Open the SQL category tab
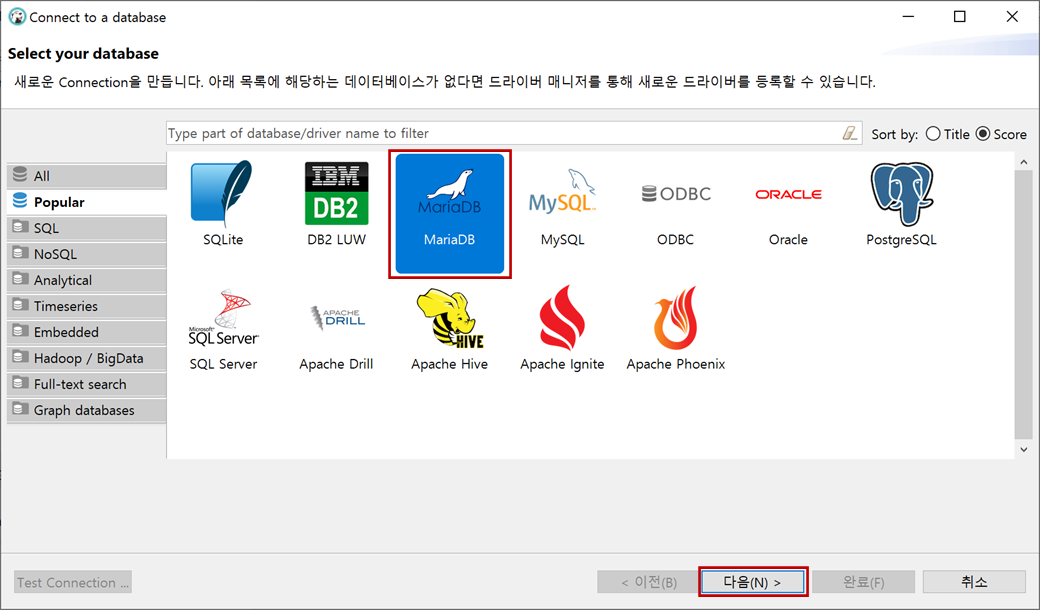1040x610 pixels. tap(87, 227)
